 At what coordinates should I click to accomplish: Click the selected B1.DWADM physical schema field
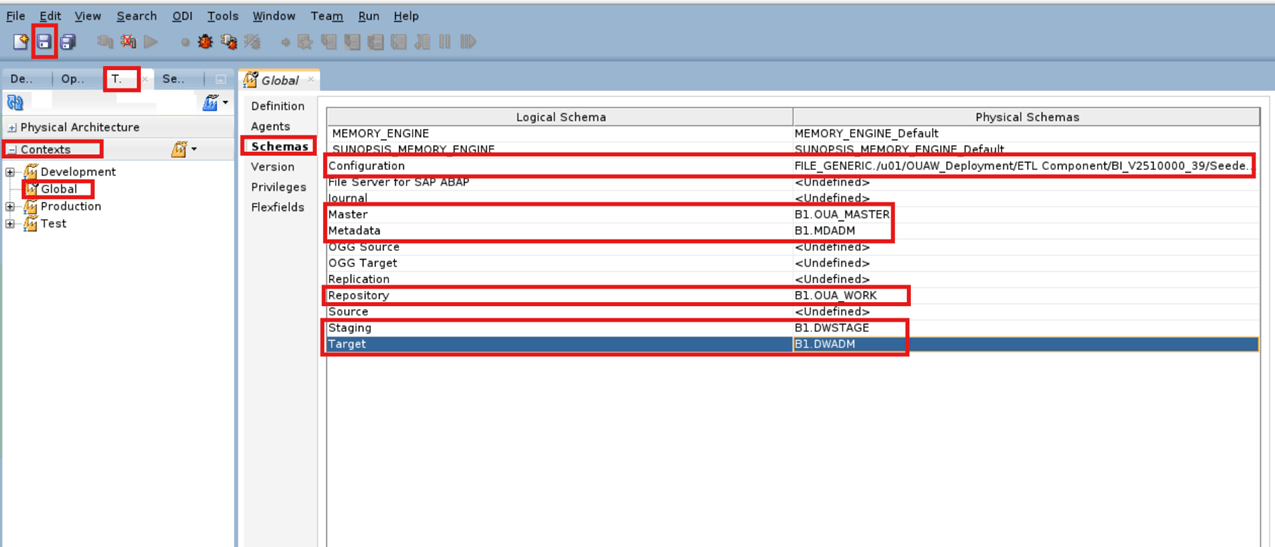(x=1026, y=344)
